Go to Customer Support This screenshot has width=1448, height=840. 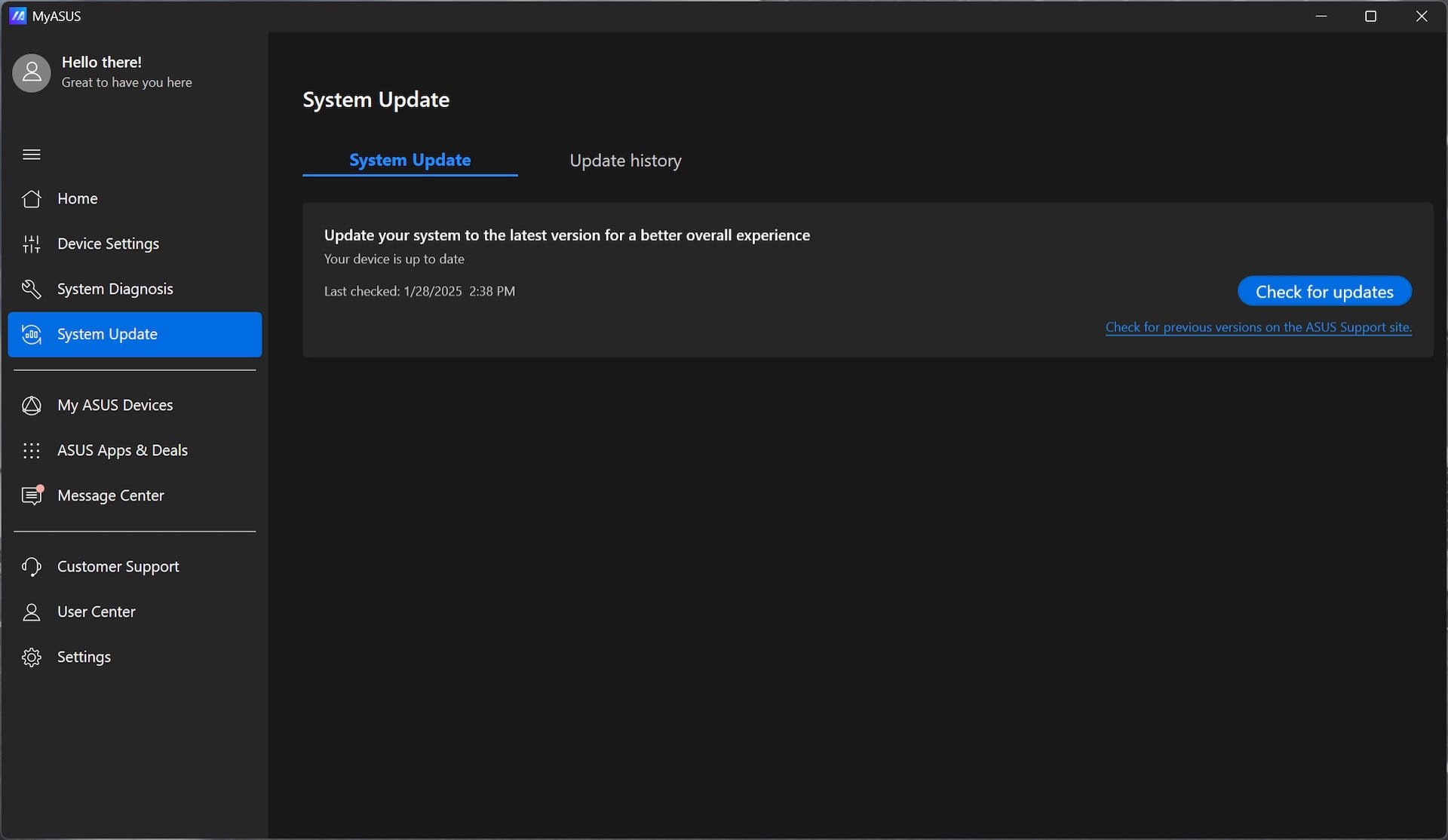tap(135, 566)
